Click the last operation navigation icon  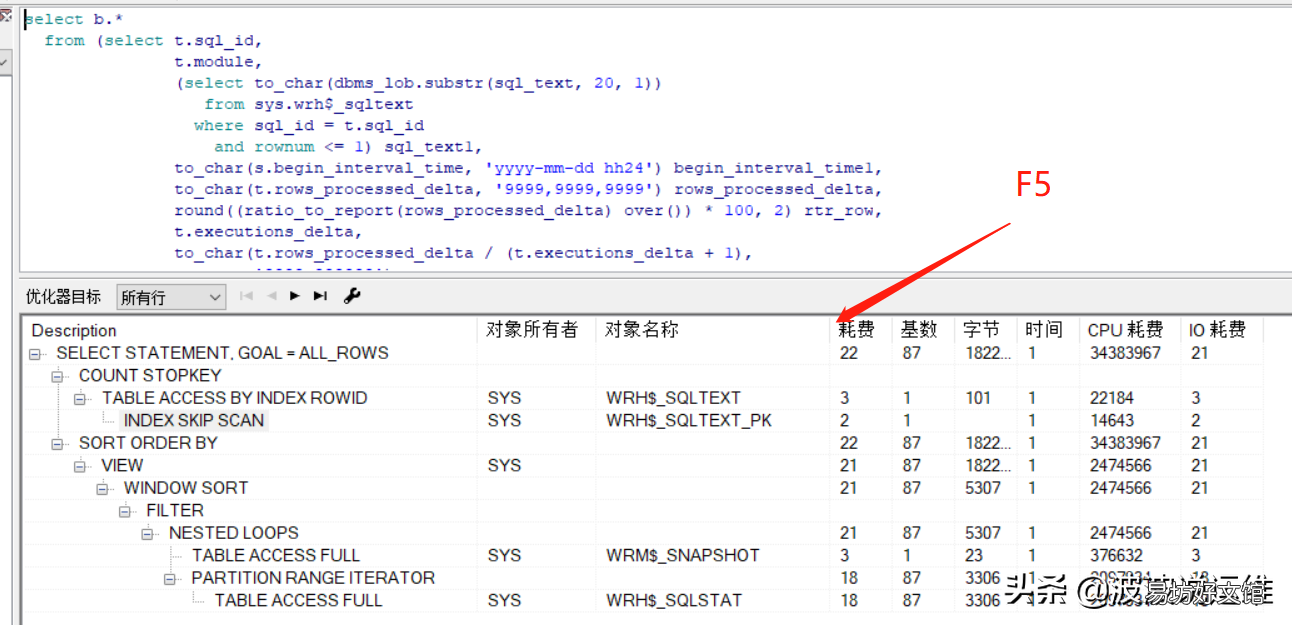pos(320,296)
